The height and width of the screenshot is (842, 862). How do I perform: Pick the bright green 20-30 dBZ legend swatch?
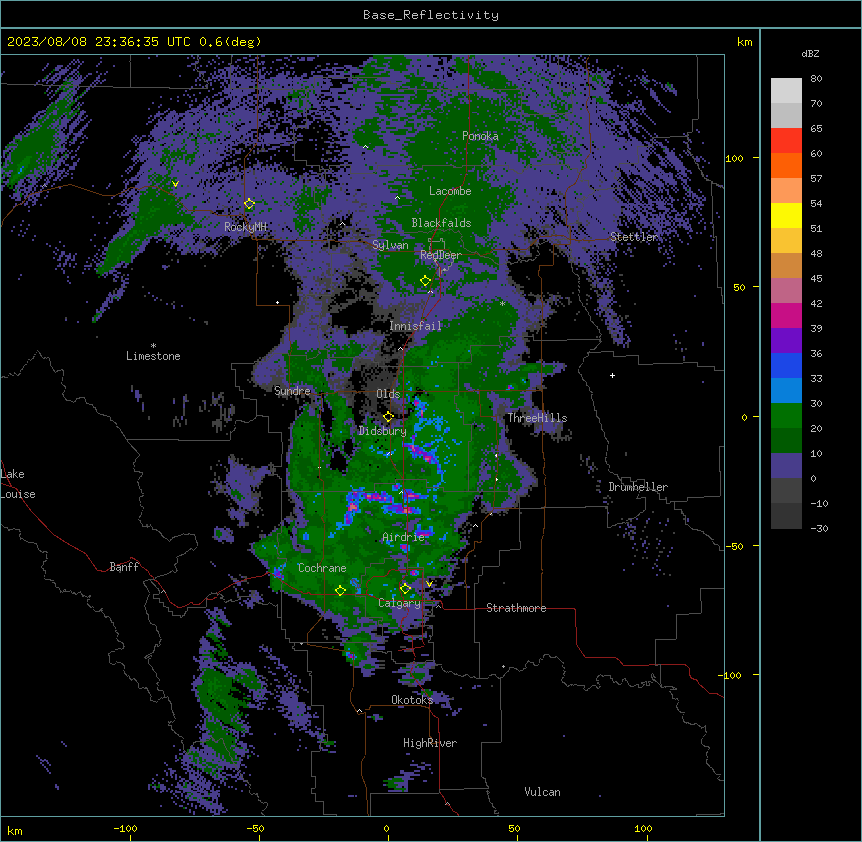[x=786, y=416]
